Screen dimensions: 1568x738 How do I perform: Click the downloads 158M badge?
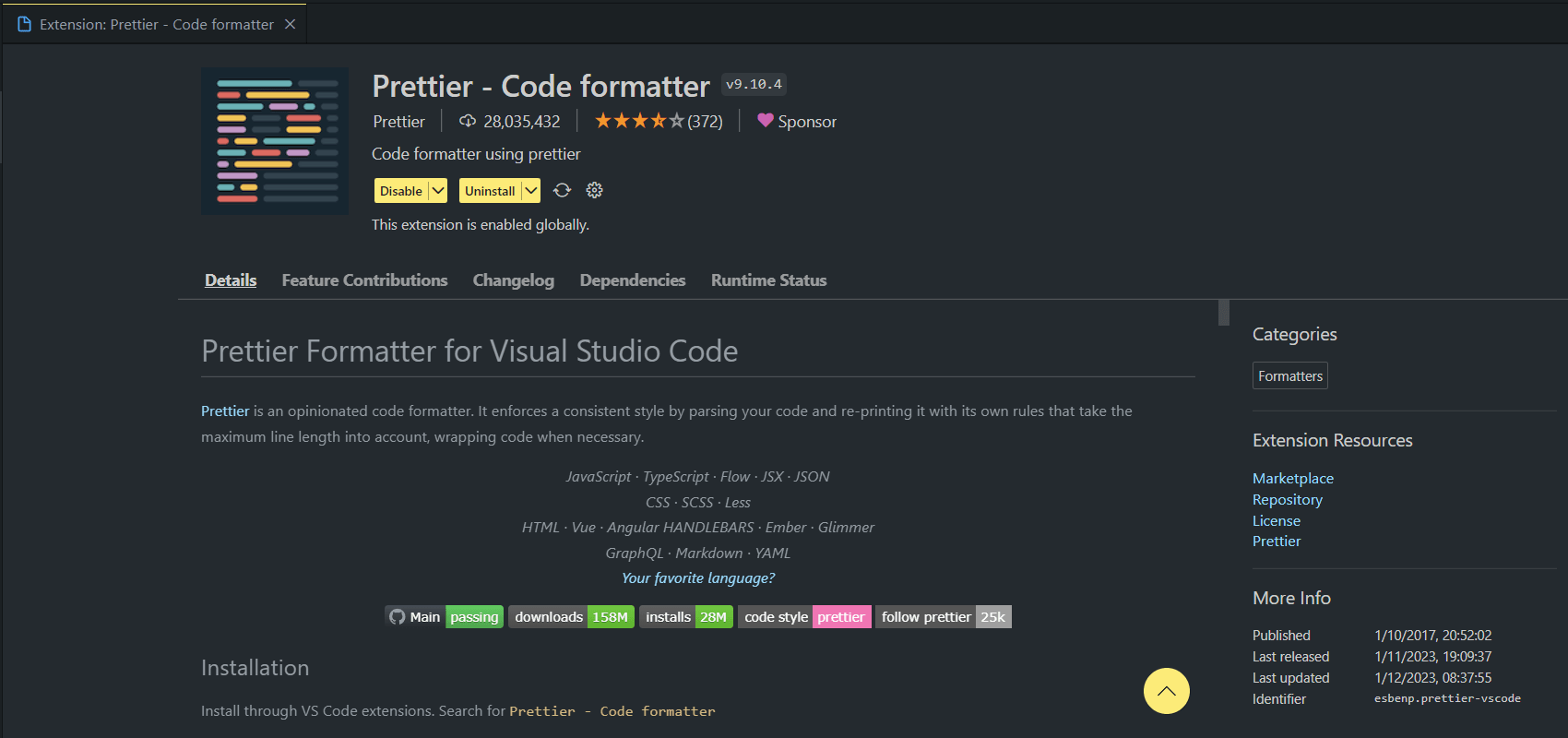click(x=572, y=617)
